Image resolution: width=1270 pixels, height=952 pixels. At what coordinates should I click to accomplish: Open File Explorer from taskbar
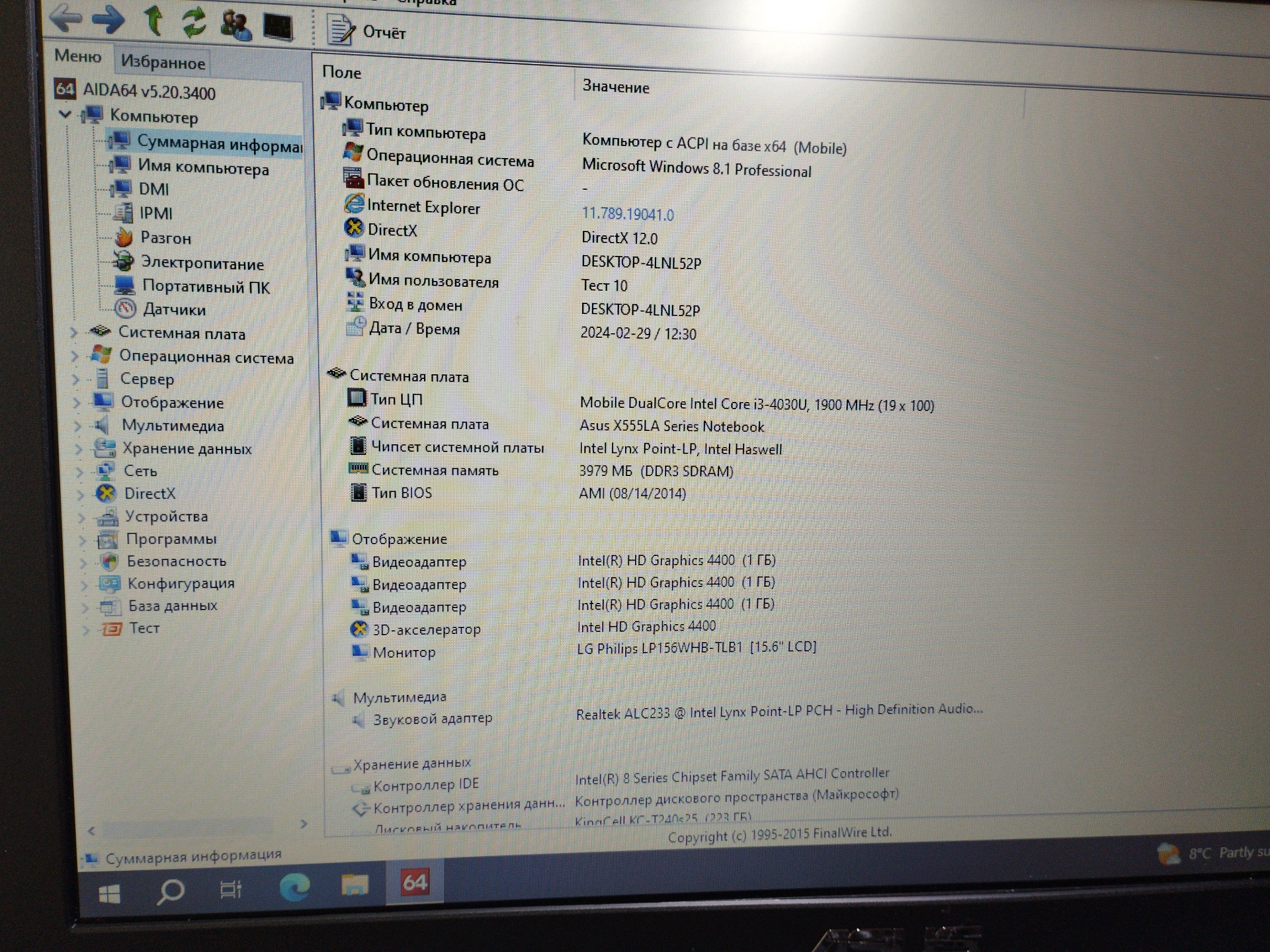pos(355,885)
